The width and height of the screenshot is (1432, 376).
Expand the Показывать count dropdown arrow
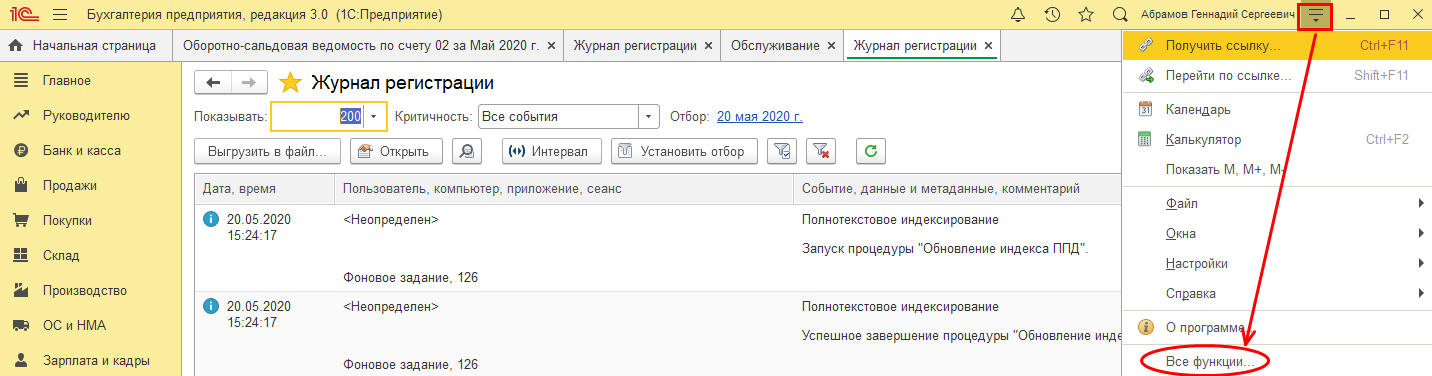coord(374,117)
